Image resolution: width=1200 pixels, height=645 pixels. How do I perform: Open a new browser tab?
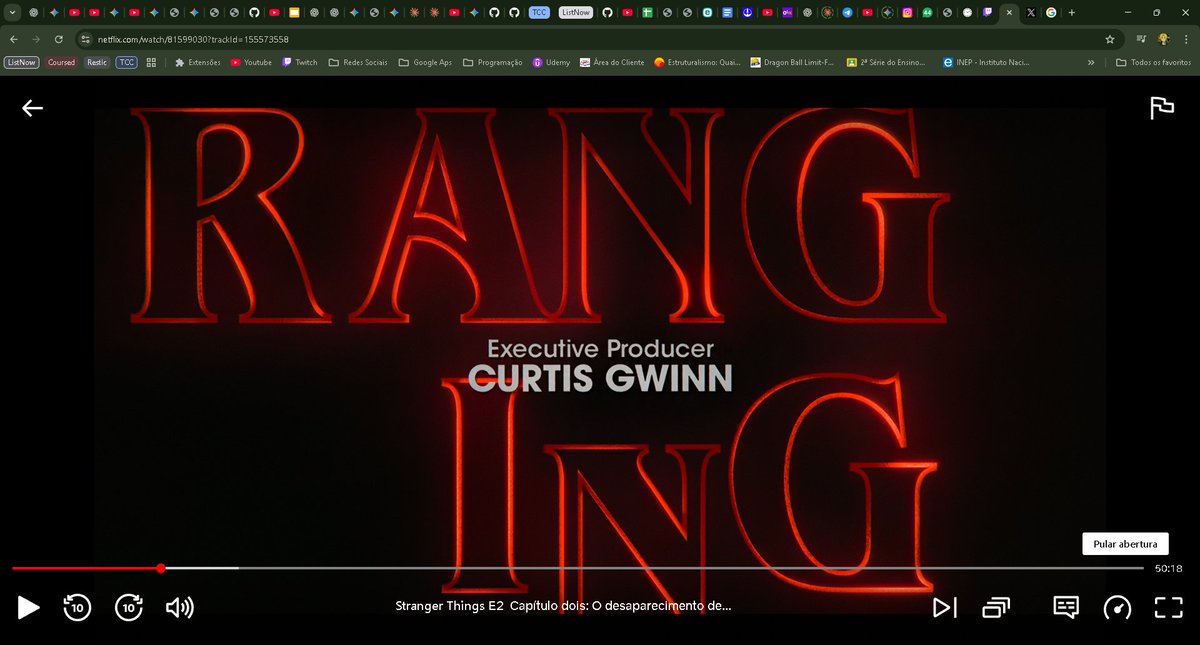pos(1072,12)
